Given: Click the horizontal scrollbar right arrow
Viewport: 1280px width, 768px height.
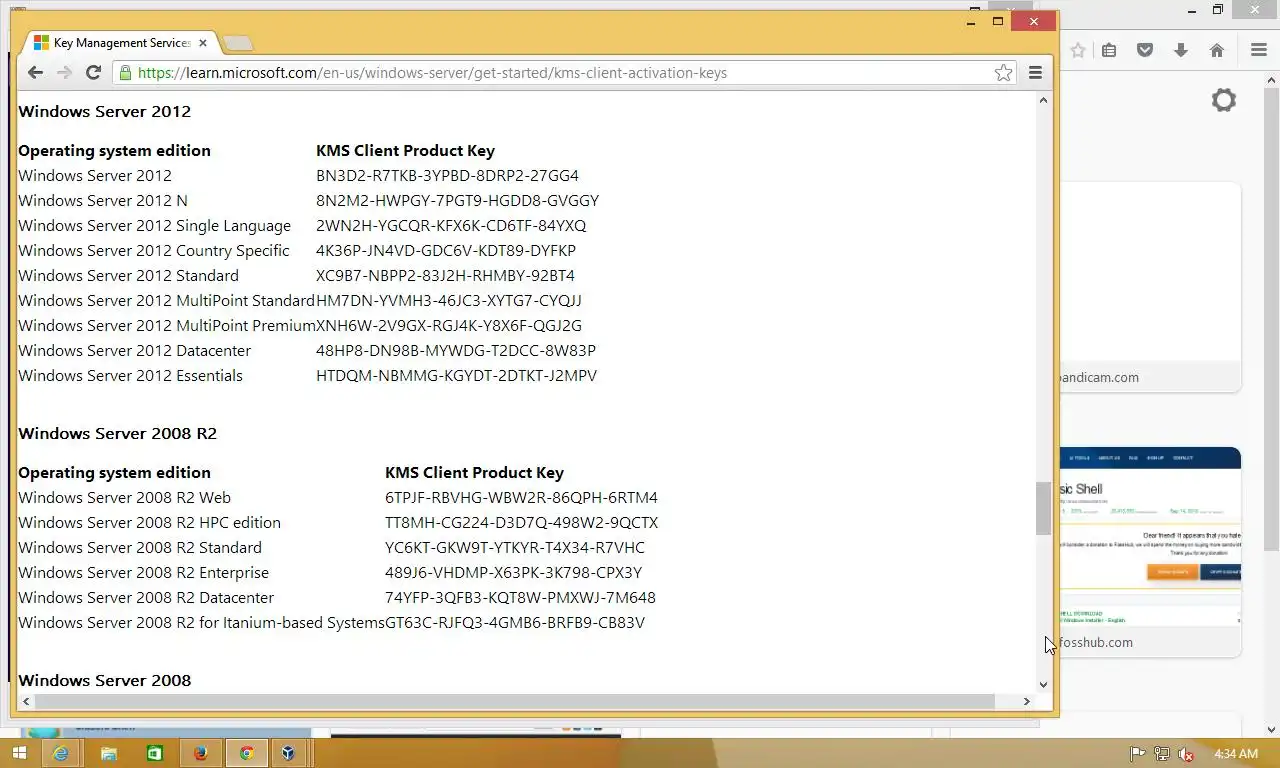Looking at the screenshot, I should tap(1026, 701).
